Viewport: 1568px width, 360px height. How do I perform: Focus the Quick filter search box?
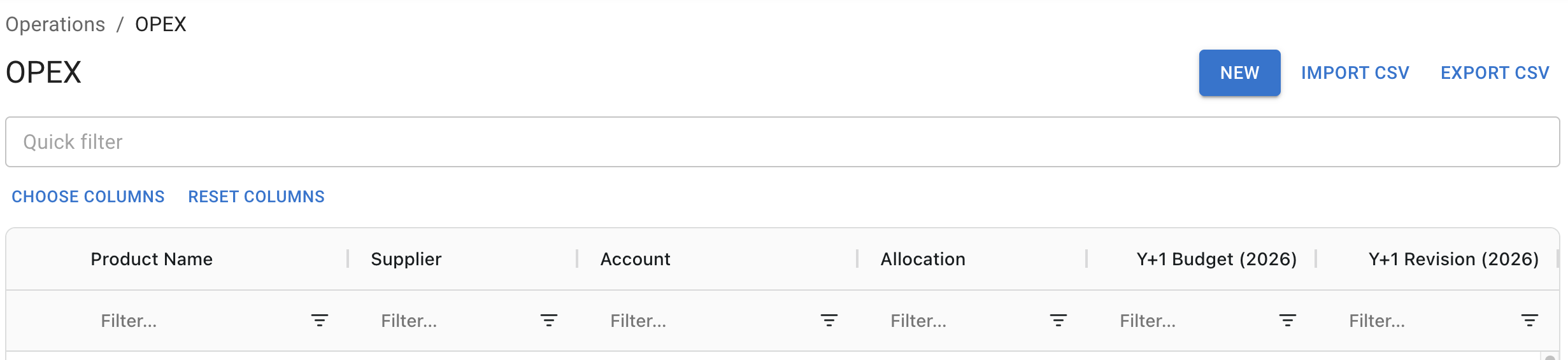[x=782, y=142]
